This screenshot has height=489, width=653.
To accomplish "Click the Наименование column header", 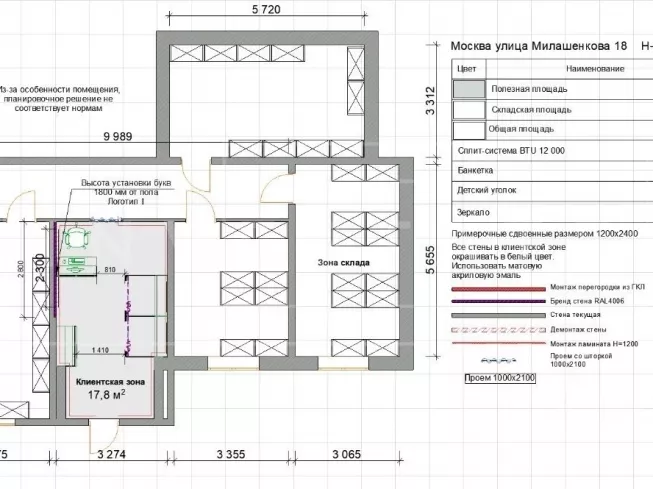I will [595, 69].
